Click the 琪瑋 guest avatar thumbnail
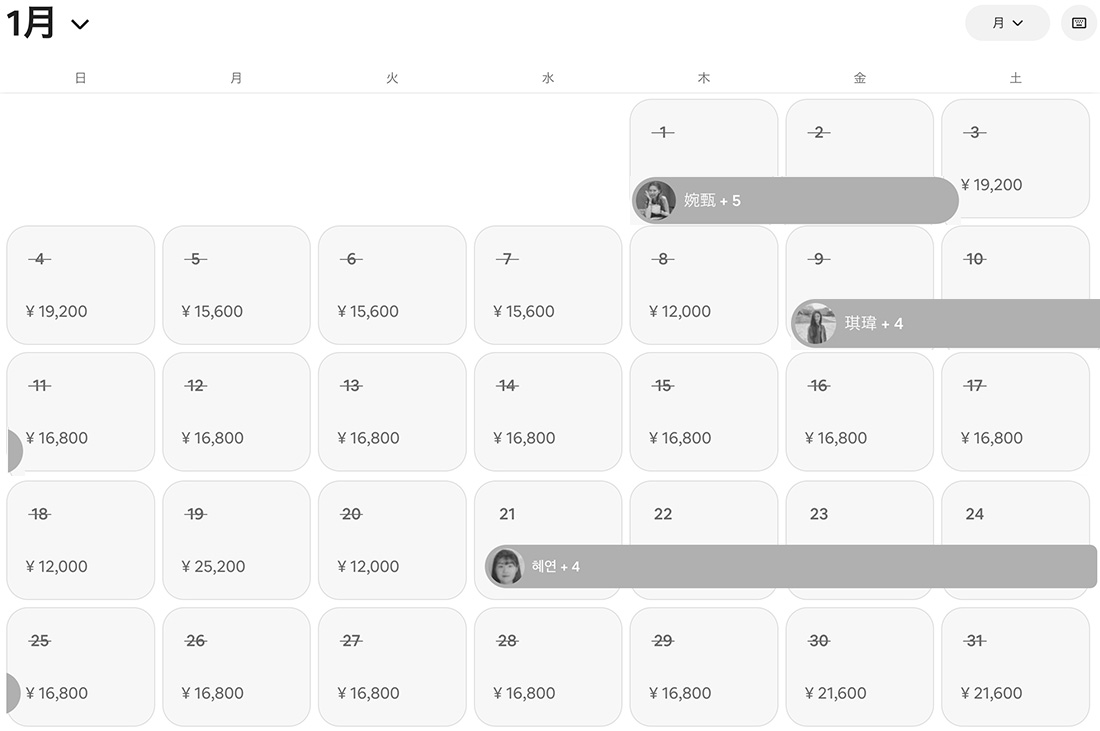Screen dimensions: 1100x731 [x=815, y=324]
